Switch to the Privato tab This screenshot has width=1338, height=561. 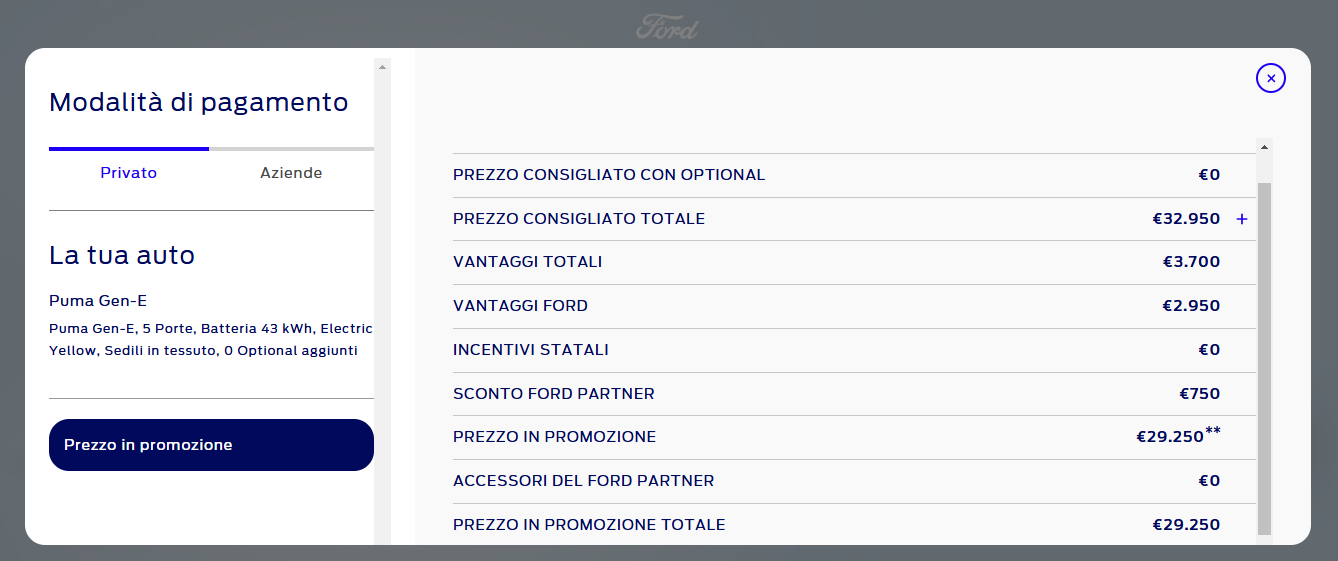pyautogui.click(x=129, y=173)
